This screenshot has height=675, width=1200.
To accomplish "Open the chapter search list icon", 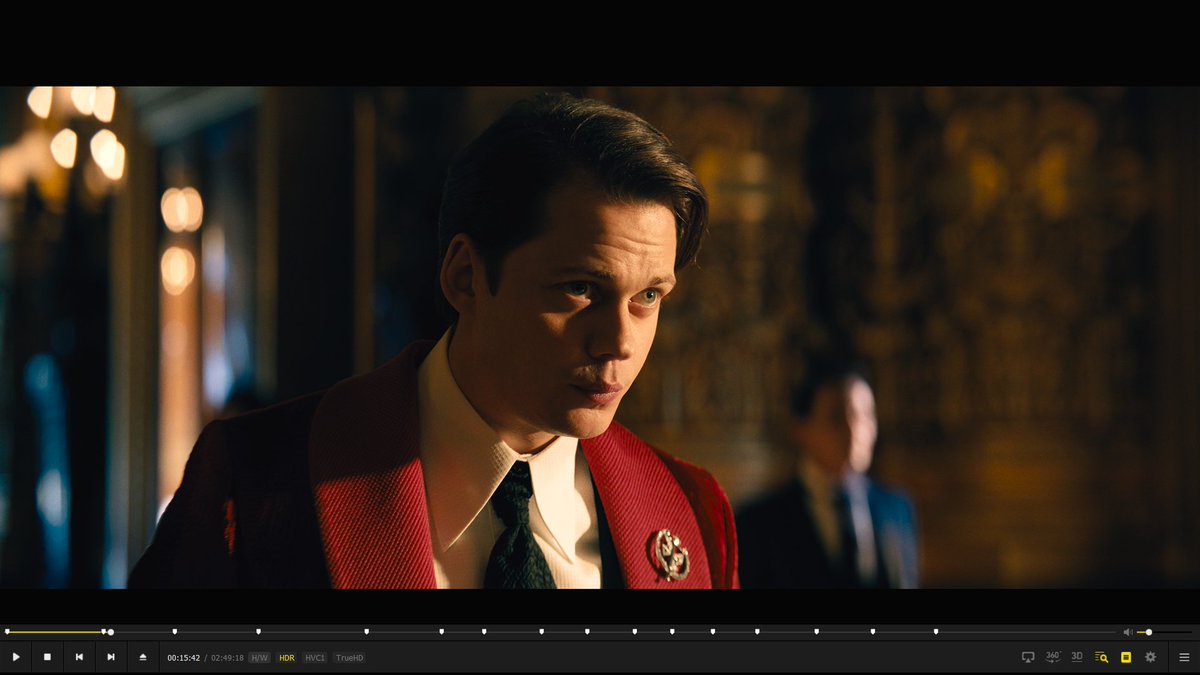I will coord(1101,657).
